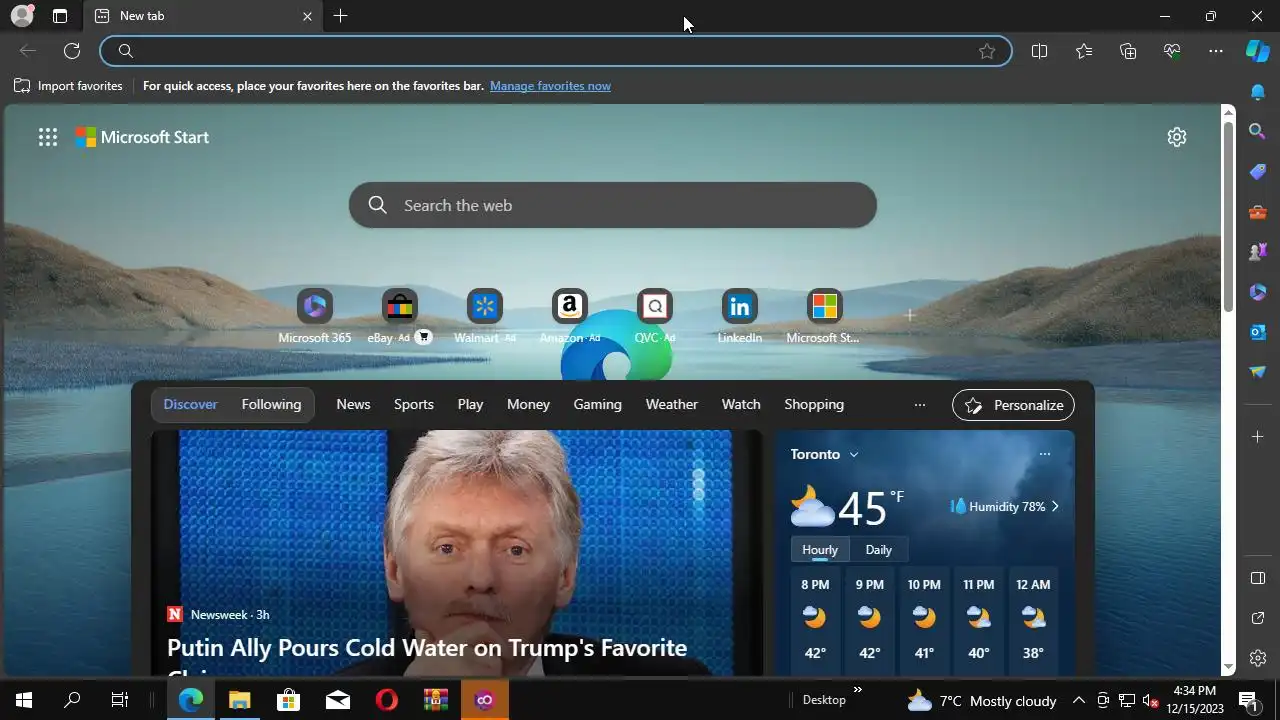
Task: Switch to the Sports tab
Action: (x=414, y=405)
